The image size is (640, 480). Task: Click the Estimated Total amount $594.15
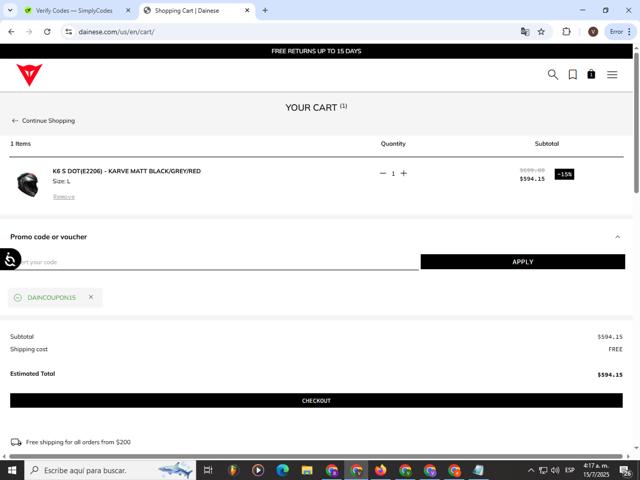point(610,375)
